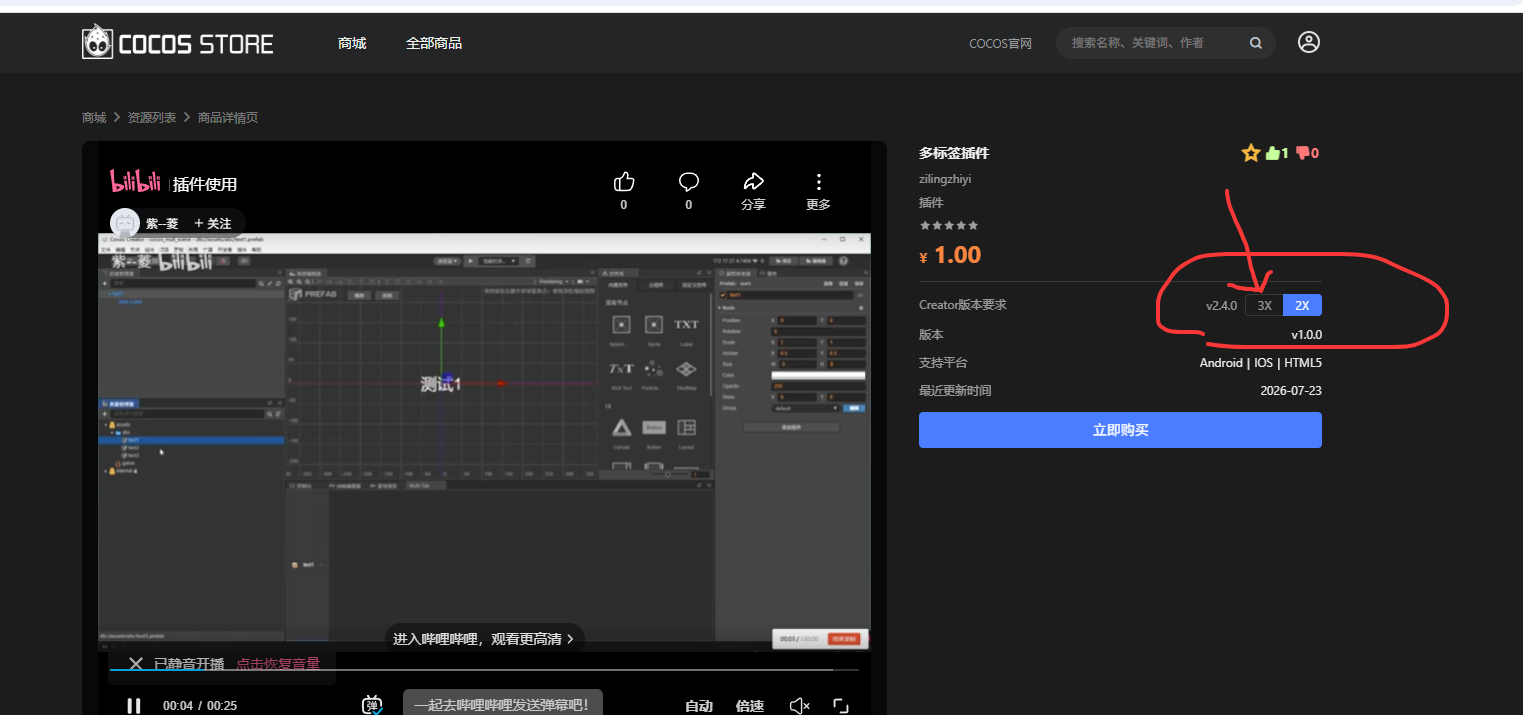Click the 商品详情页 breadcrumb
This screenshot has width=1523, height=715.
tap(228, 117)
